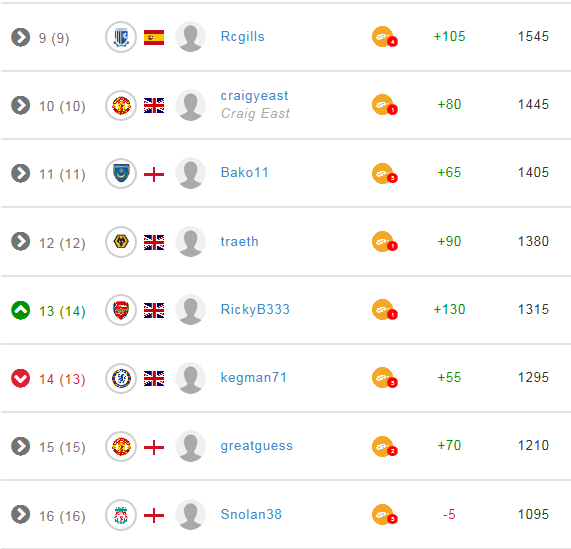Click the England flag next to Bako11
Screen dimensions: 571x549
[x=154, y=174]
